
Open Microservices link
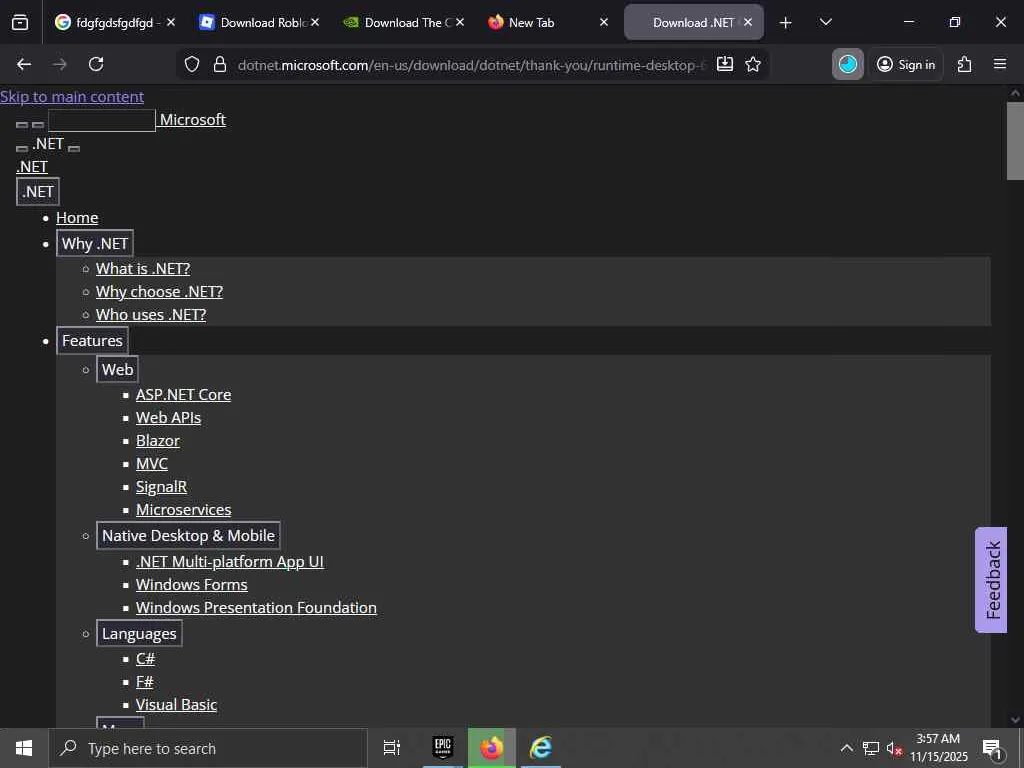pos(184,509)
